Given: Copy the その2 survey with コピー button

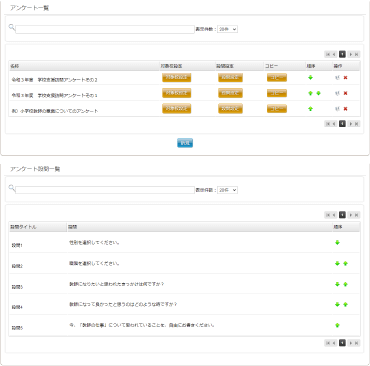Looking at the screenshot, I should [277, 78].
